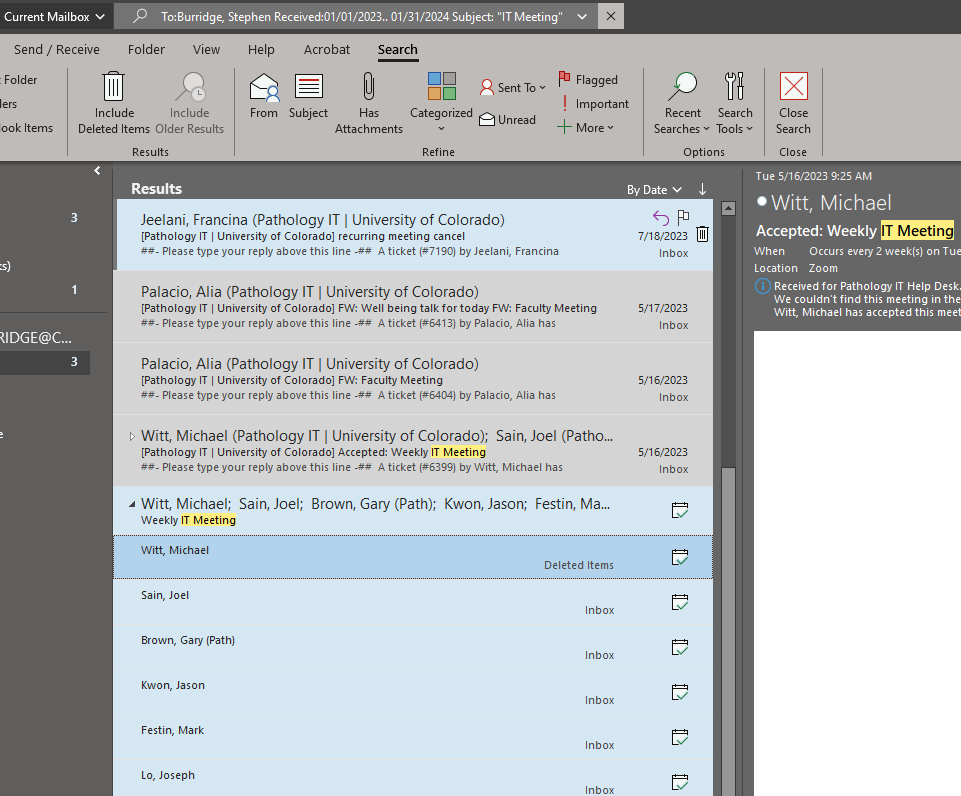Screen dimensions: 961x796
Task: Open Categorized filter color squares
Action: (441, 86)
